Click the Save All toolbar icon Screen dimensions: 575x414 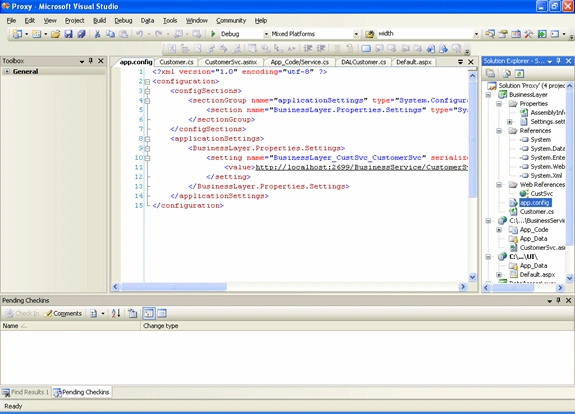pos(81,34)
